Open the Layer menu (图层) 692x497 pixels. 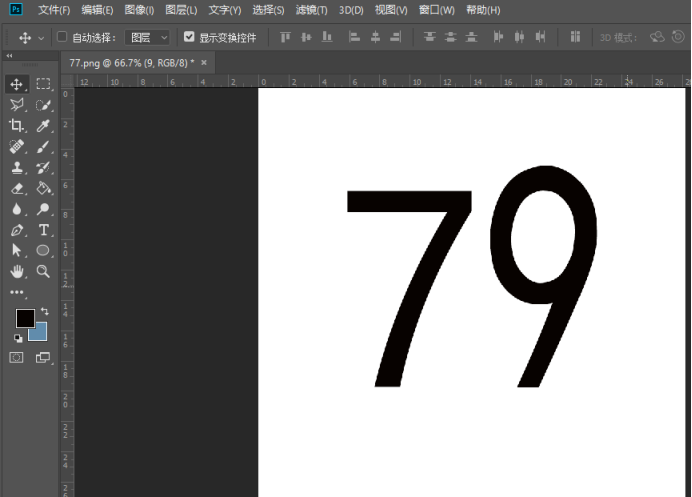pyautogui.click(x=181, y=10)
